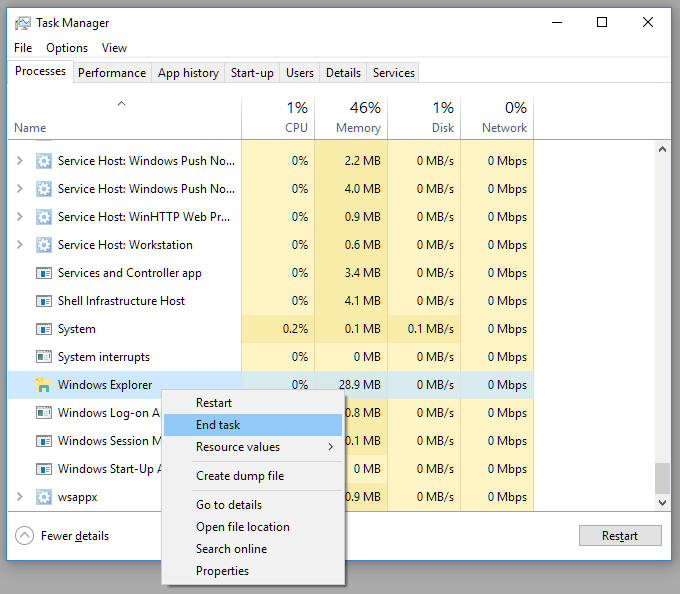The height and width of the screenshot is (594, 680).
Task: Choose End task from the context menu
Action: 253,425
